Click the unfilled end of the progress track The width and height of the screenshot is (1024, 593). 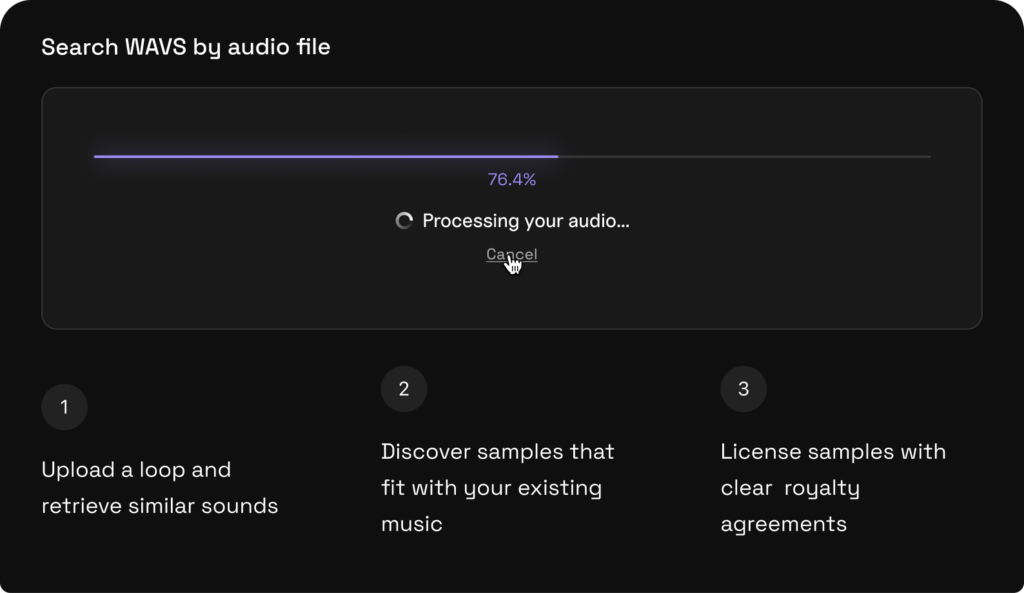tap(750, 156)
